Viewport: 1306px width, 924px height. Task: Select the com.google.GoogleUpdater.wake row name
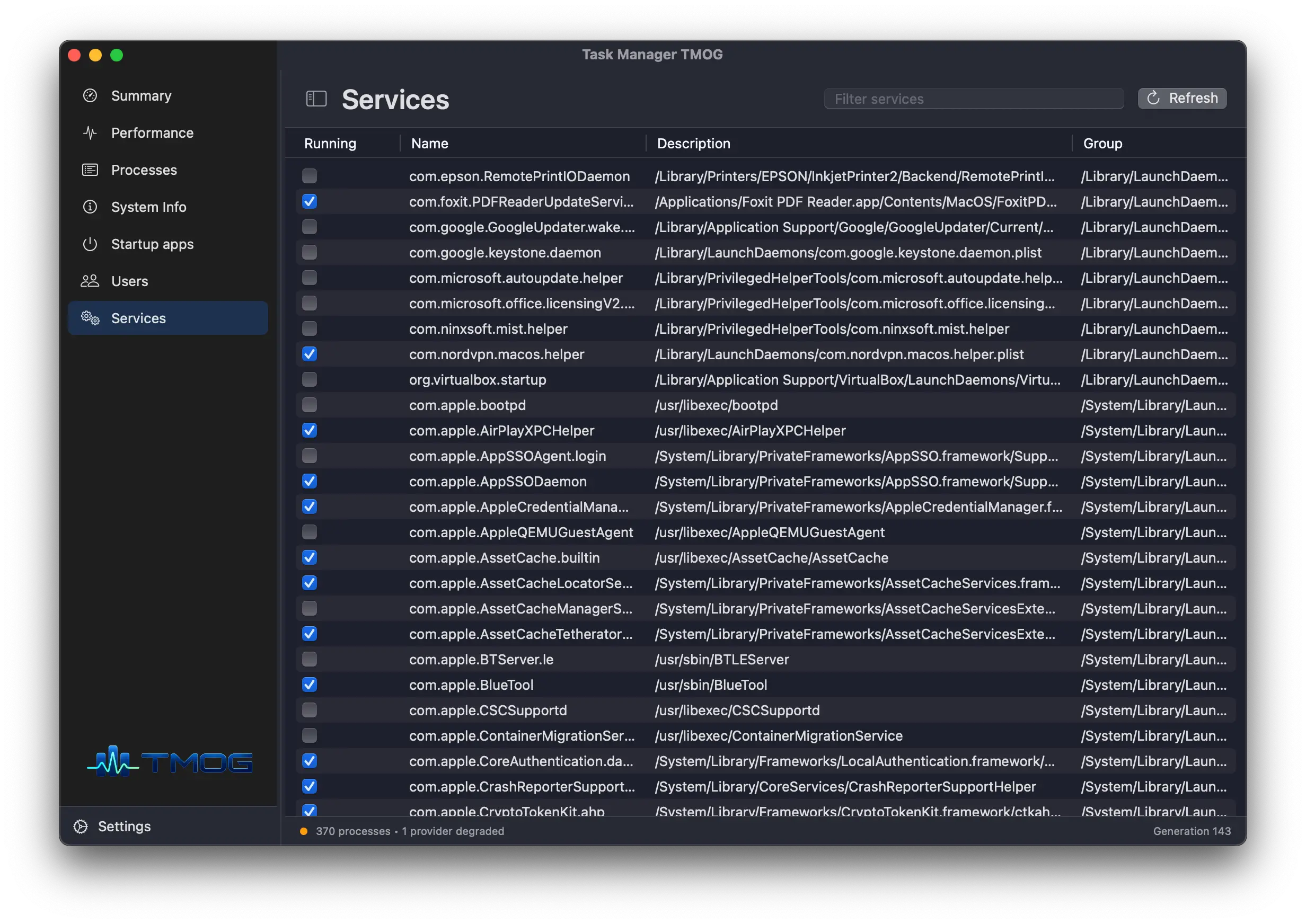[x=522, y=227]
